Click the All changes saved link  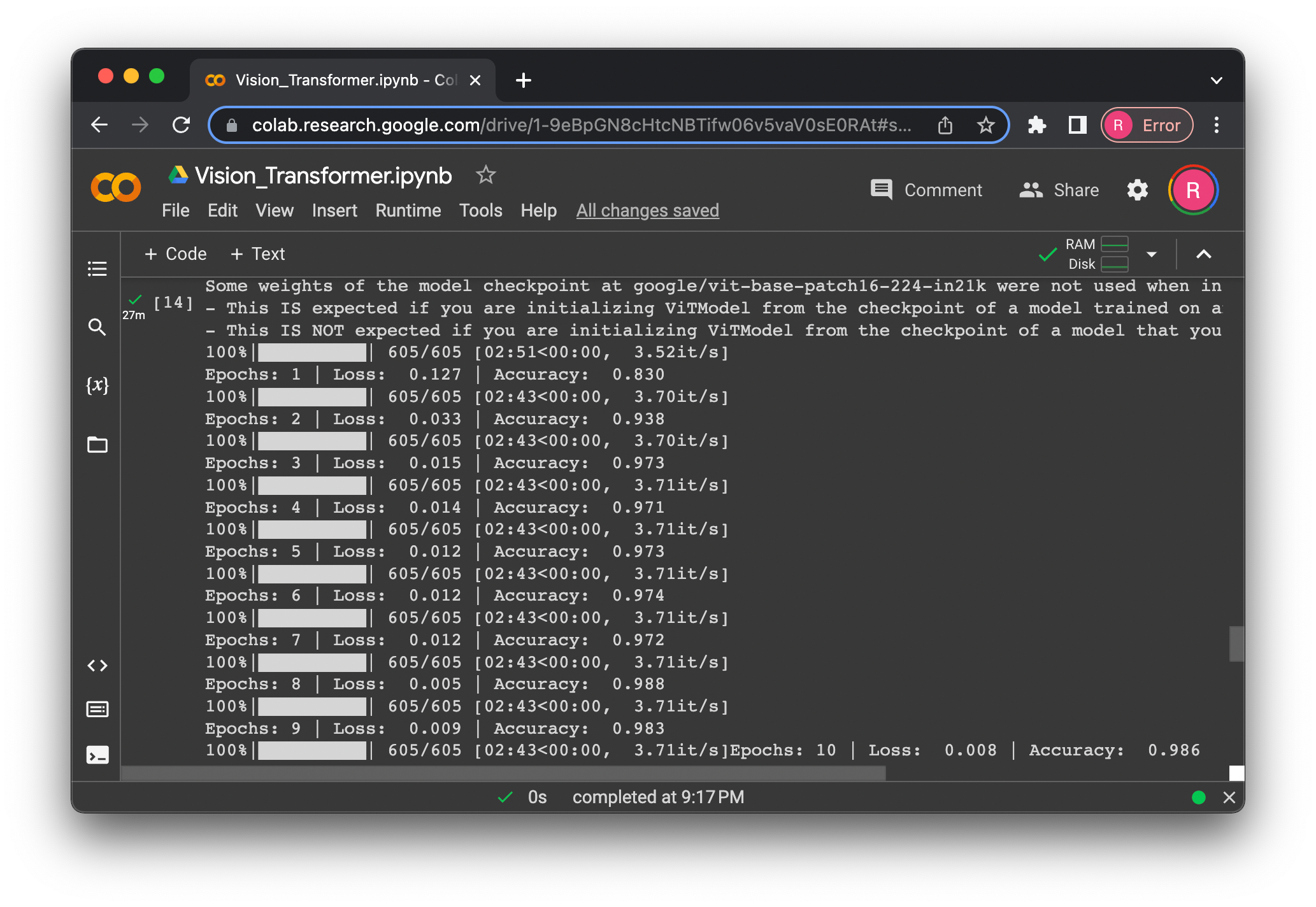[647, 210]
